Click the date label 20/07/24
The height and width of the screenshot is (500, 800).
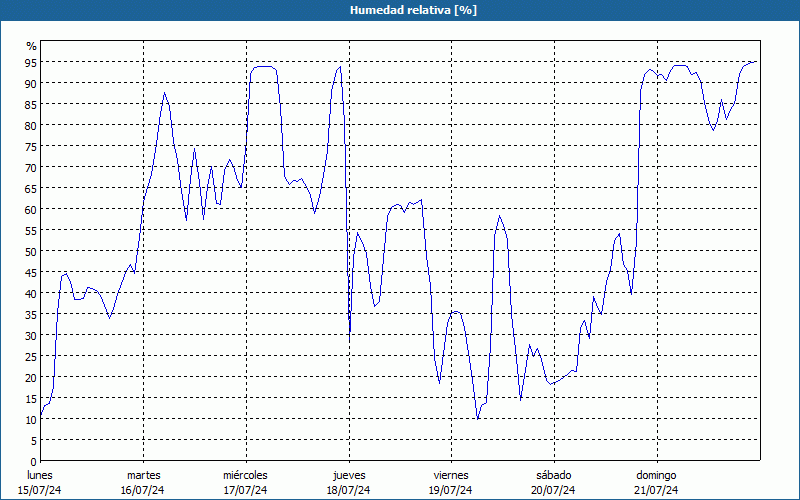click(x=553, y=490)
